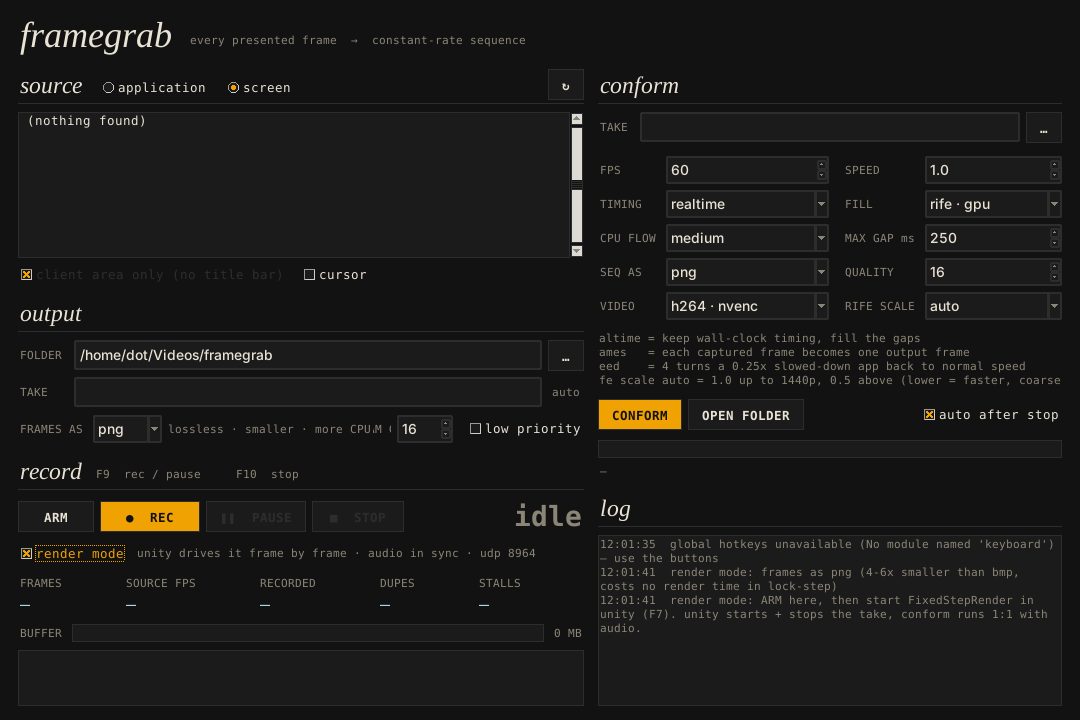Click source list scroll up arrow
The width and height of the screenshot is (1080, 720).
pos(577,119)
